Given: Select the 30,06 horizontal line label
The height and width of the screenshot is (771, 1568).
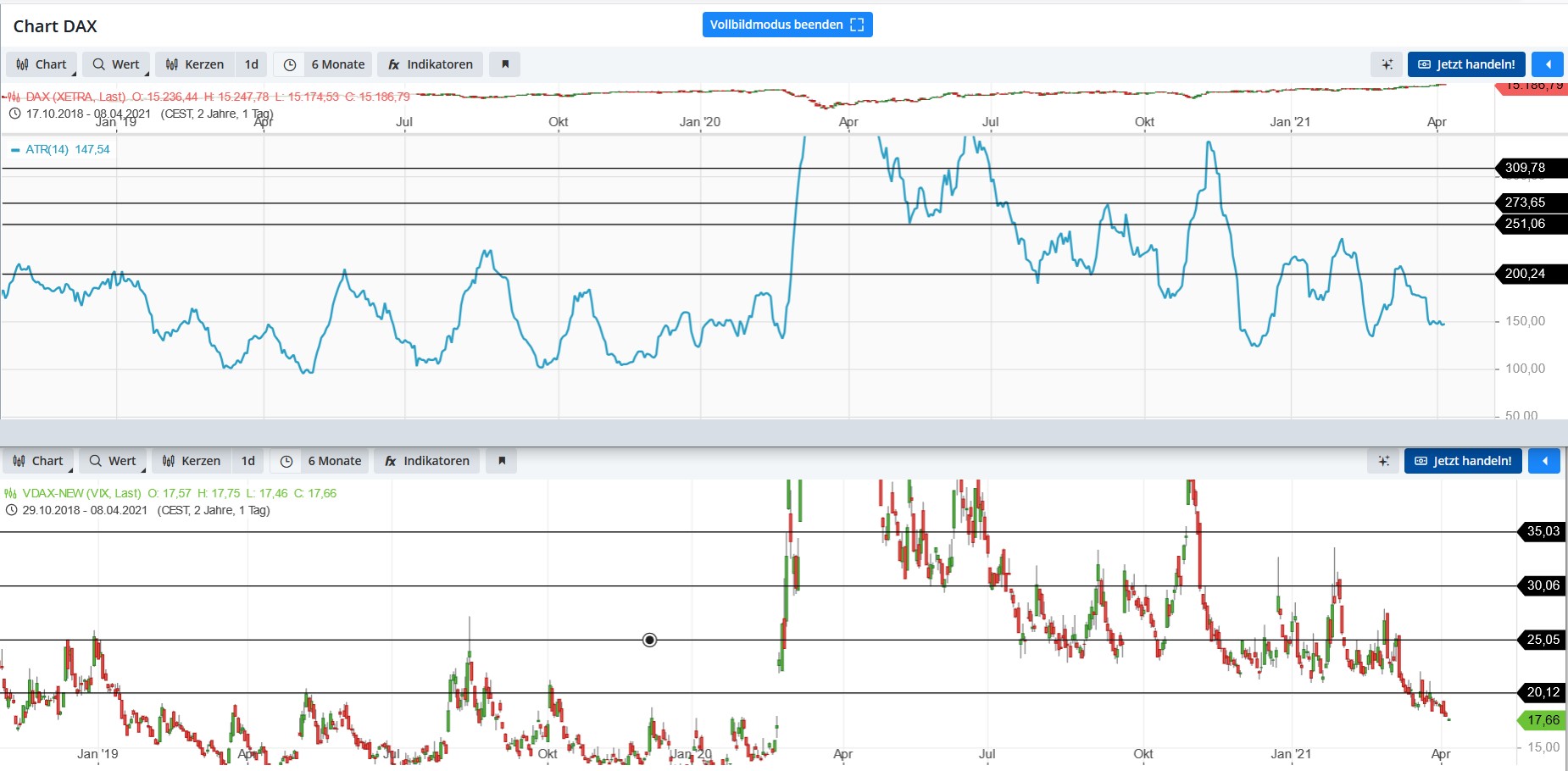Looking at the screenshot, I should click(x=1542, y=585).
